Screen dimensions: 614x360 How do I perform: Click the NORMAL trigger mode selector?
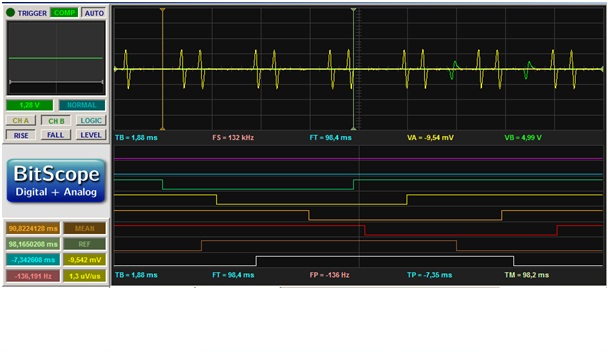pos(82,105)
